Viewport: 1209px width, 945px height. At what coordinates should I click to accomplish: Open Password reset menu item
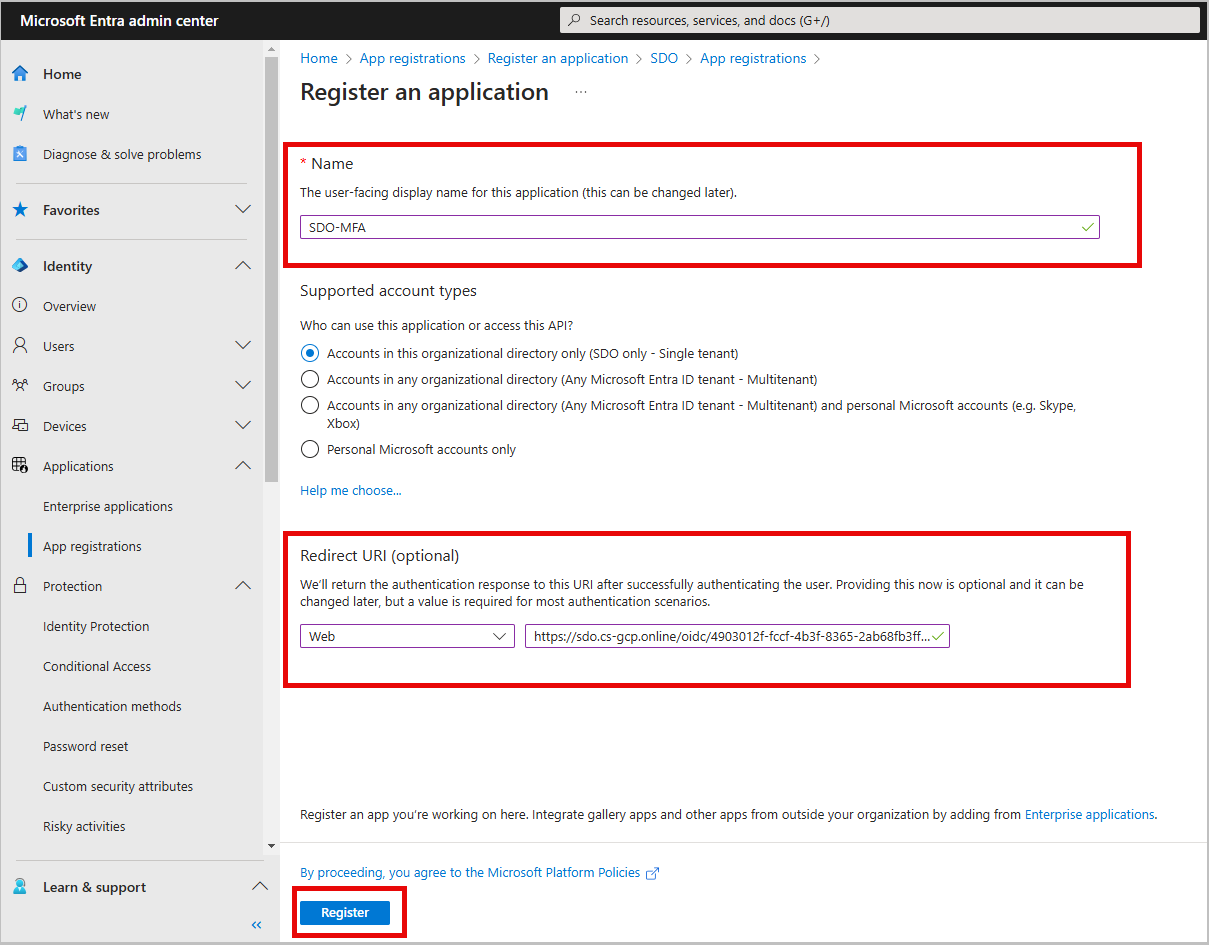(x=86, y=746)
